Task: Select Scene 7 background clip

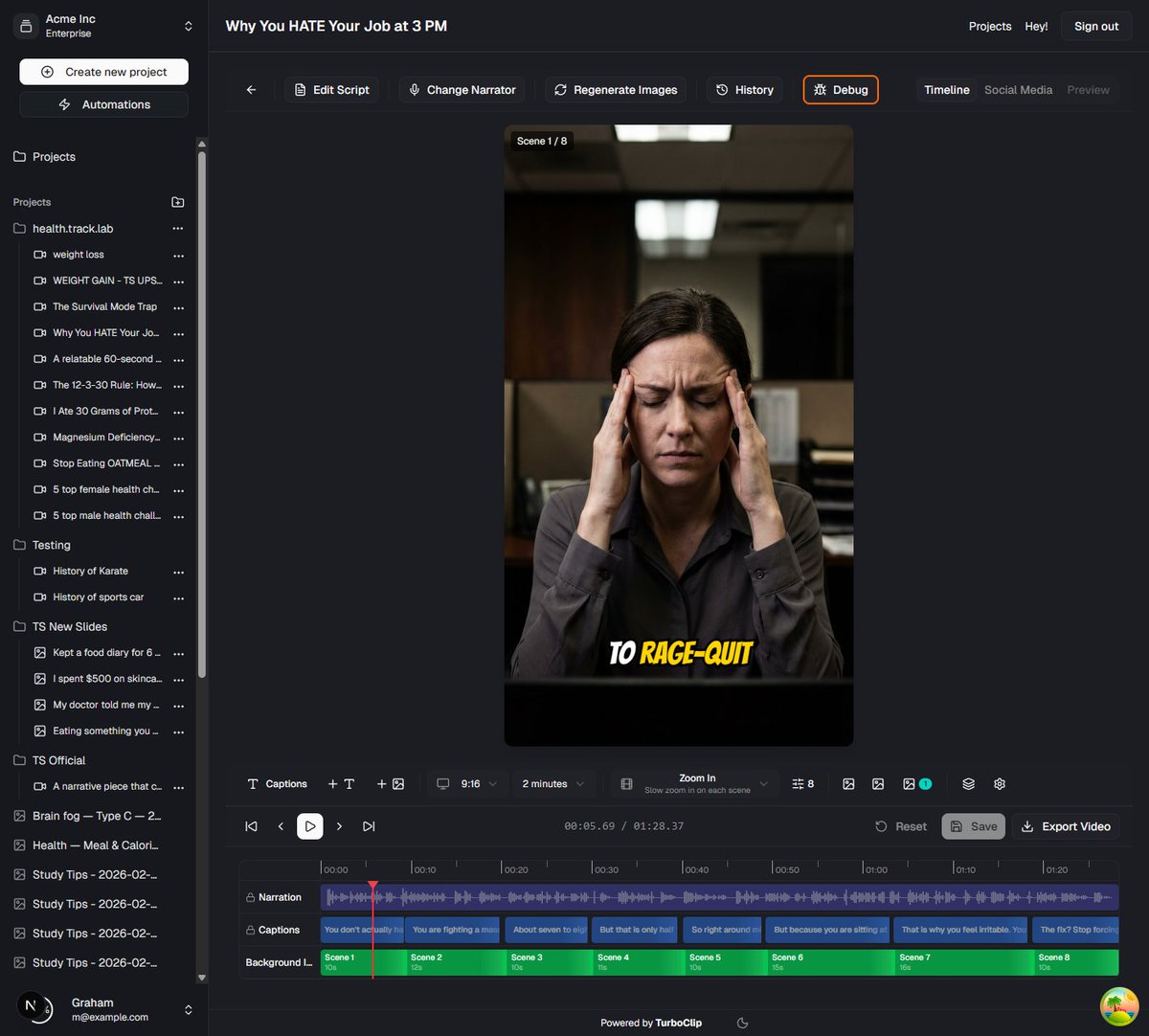Action: tap(963, 962)
